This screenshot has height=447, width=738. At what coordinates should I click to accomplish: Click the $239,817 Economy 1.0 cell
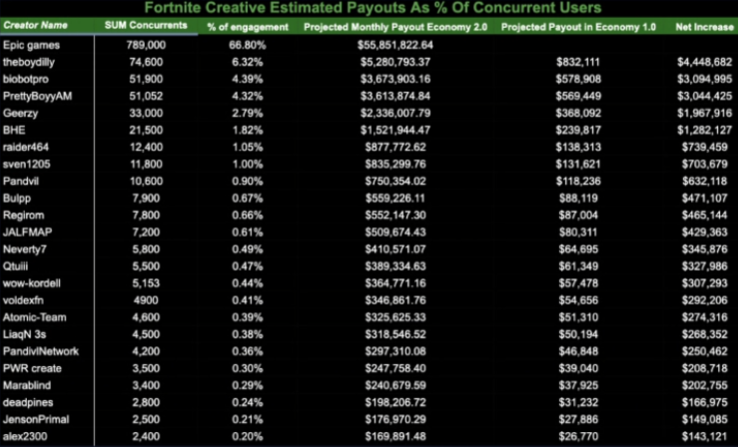[578, 130]
